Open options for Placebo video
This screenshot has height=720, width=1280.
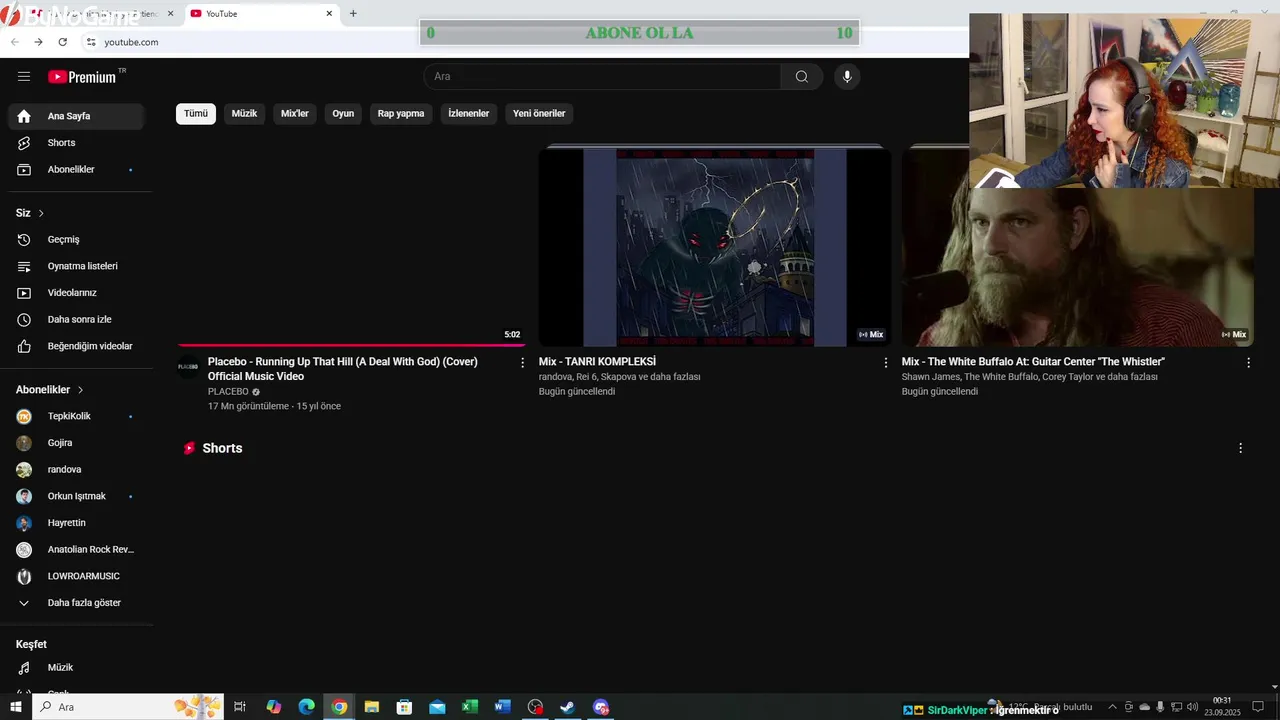(522, 363)
